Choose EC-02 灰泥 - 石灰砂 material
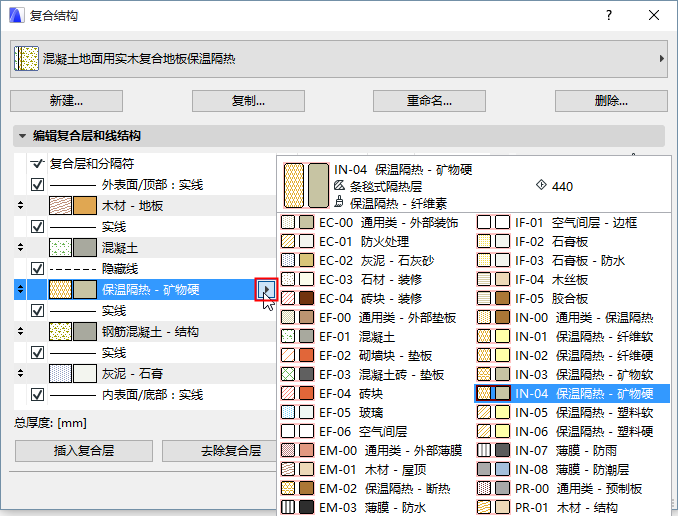 coord(357,261)
